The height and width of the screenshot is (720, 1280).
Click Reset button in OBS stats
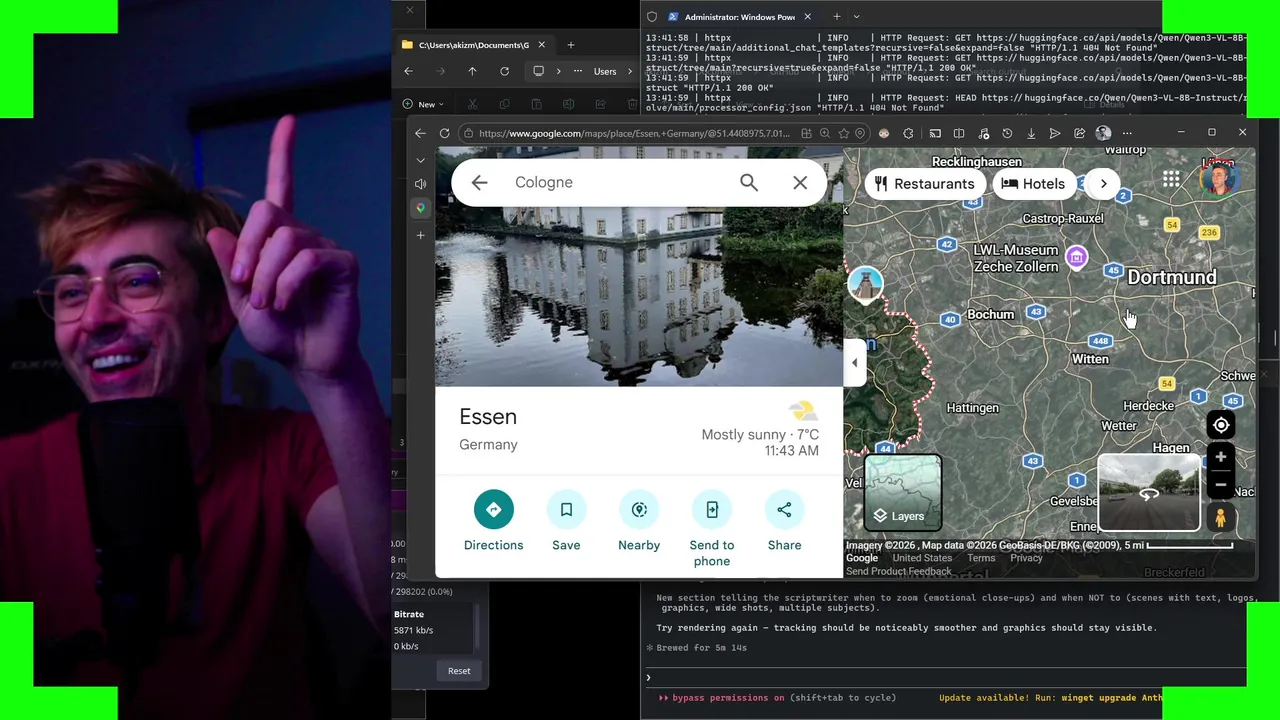(459, 671)
